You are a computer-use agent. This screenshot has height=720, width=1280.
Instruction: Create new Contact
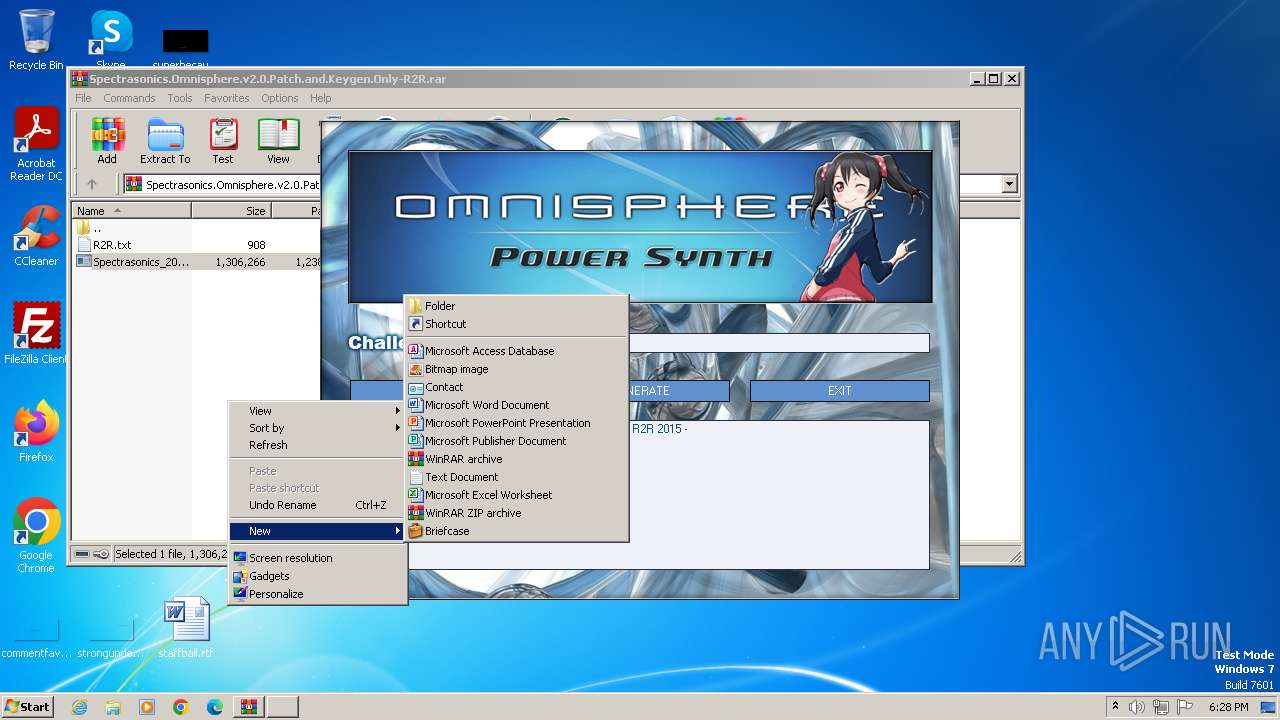[x=516, y=387]
